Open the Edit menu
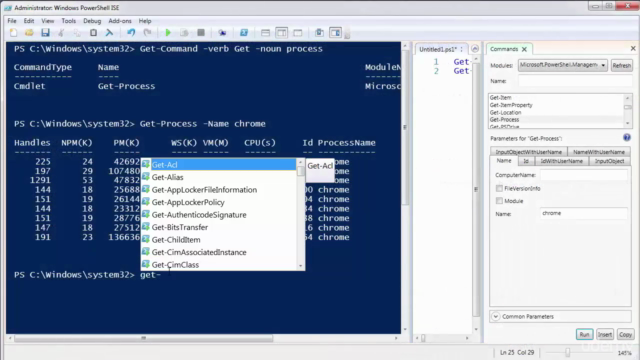 (29, 21)
